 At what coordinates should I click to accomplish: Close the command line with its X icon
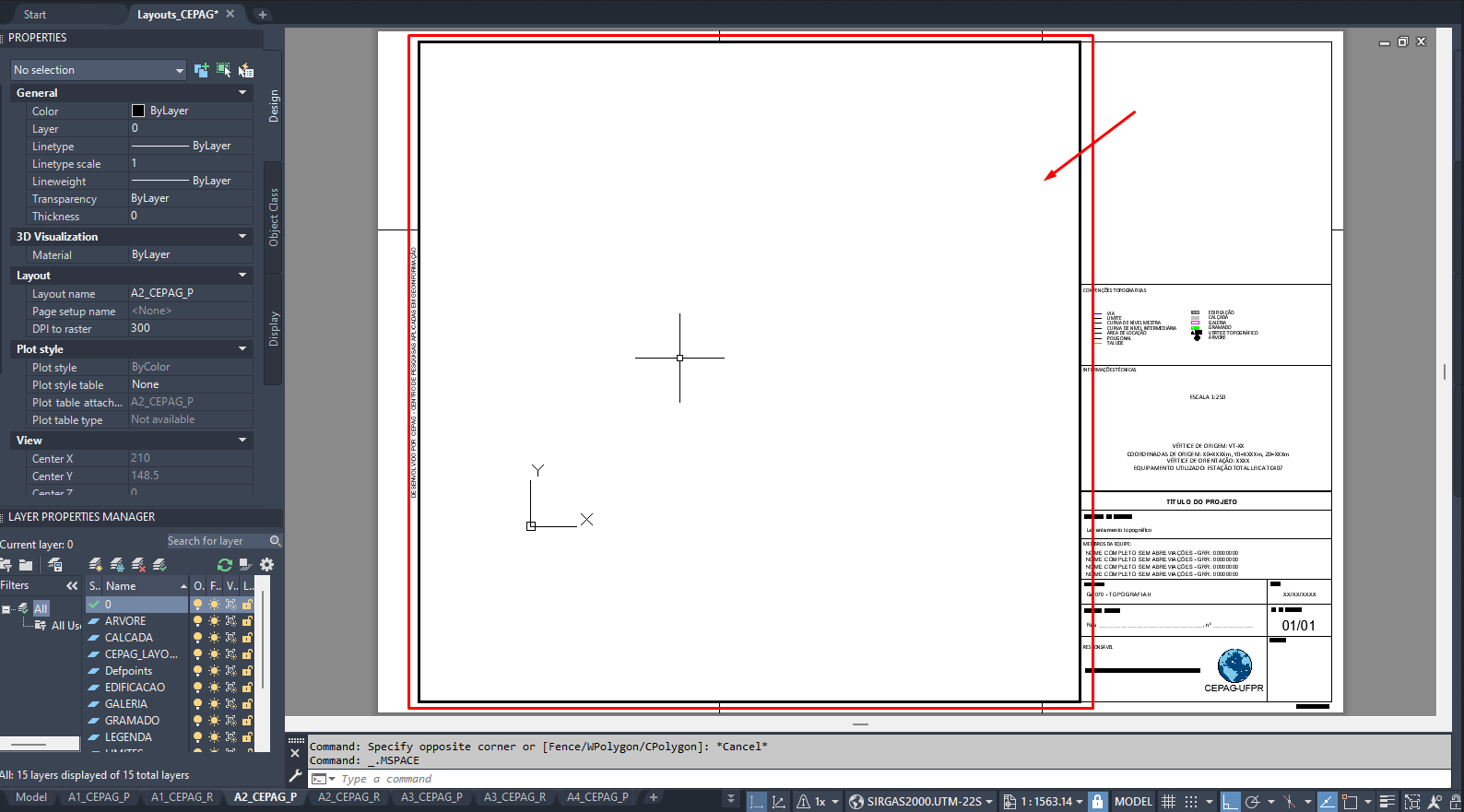[x=295, y=753]
